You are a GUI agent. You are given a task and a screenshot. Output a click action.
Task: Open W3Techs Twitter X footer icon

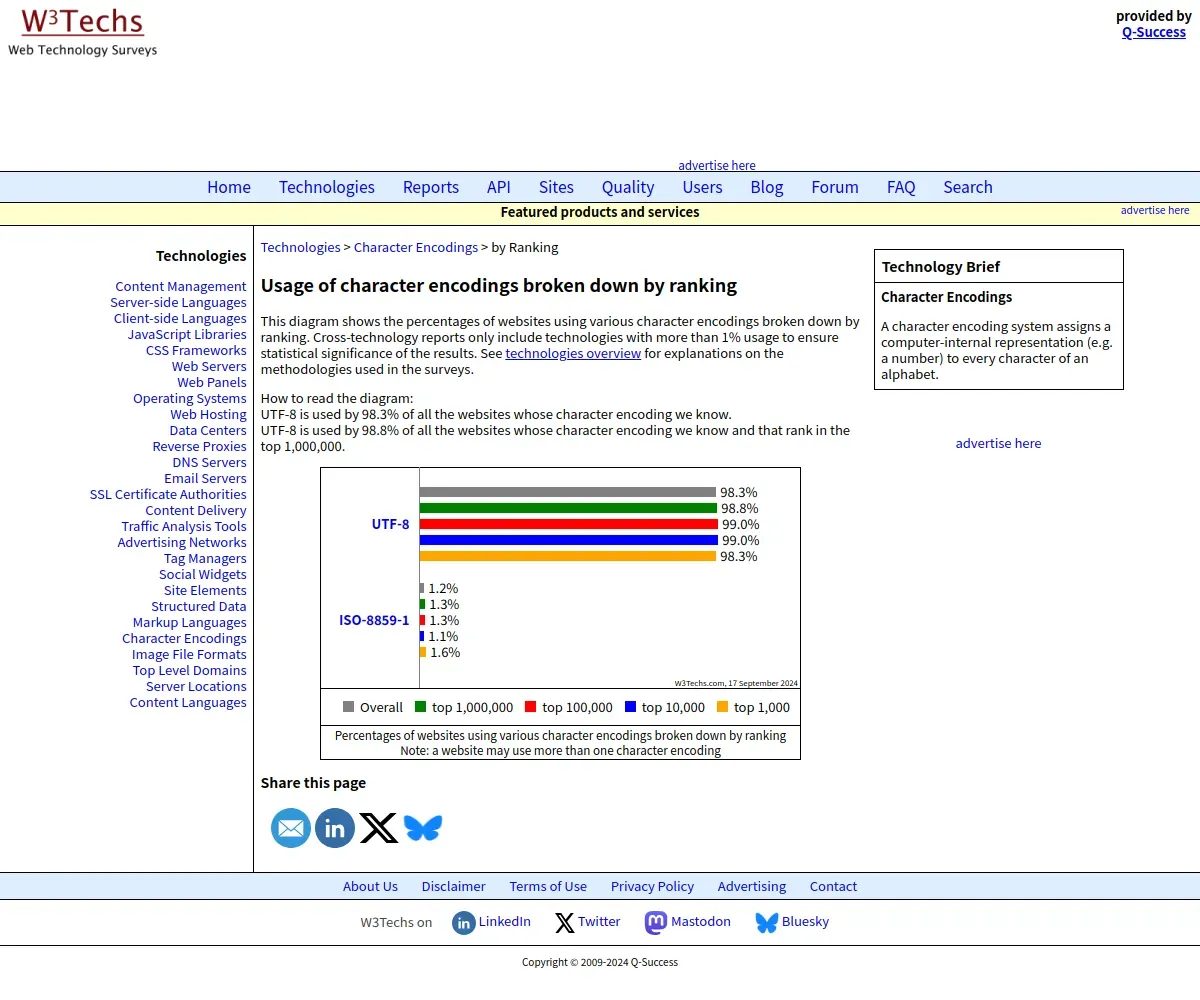[x=565, y=922]
